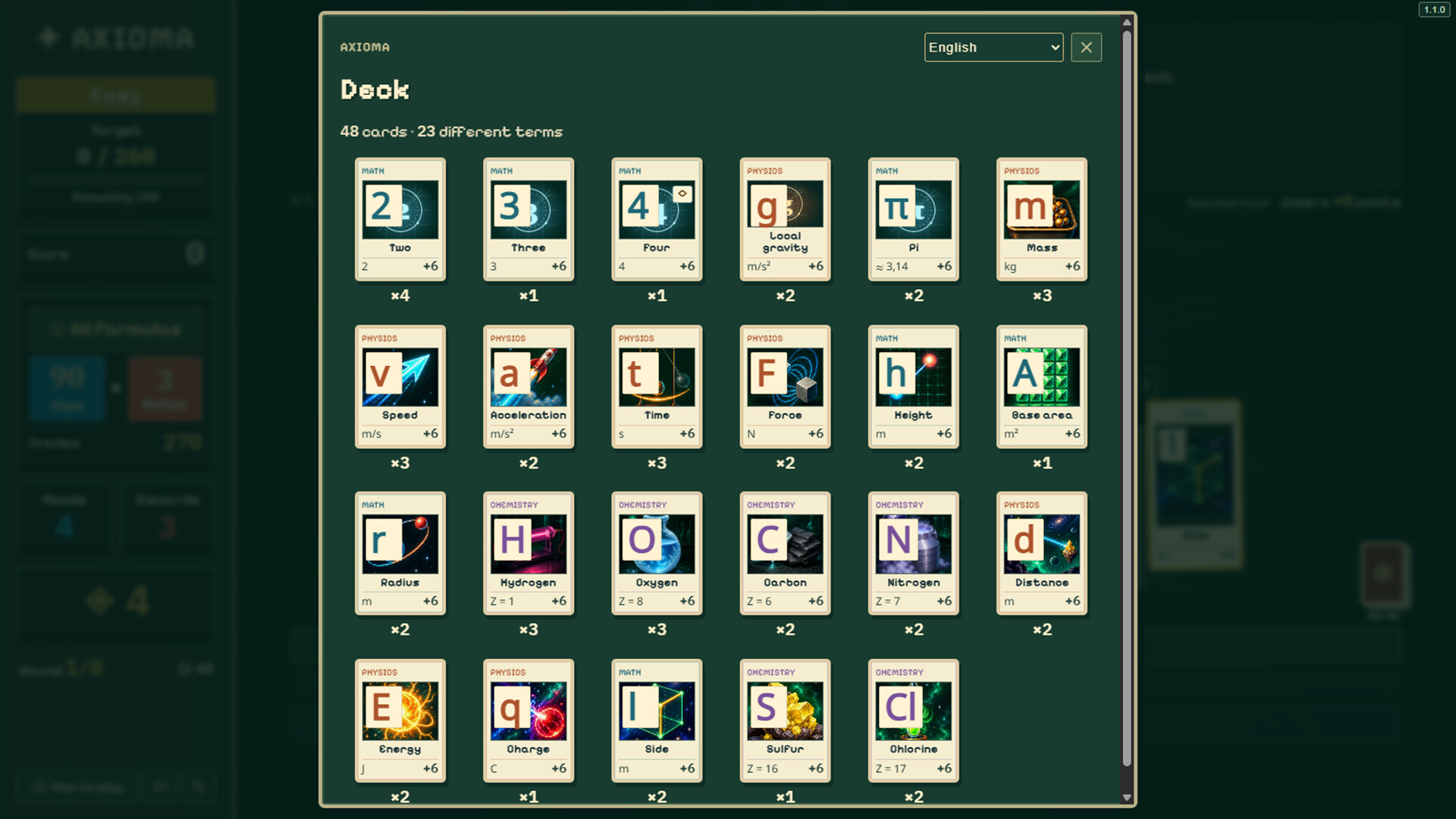Pick the Charge physics card
Screen dimensions: 1456x819
529,721
